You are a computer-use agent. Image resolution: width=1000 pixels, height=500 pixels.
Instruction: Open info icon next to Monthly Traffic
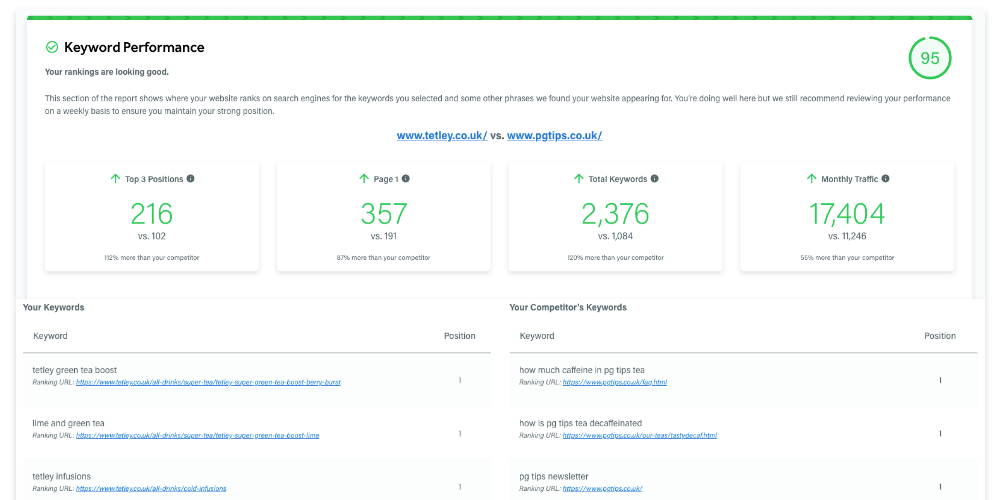pos(885,179)
